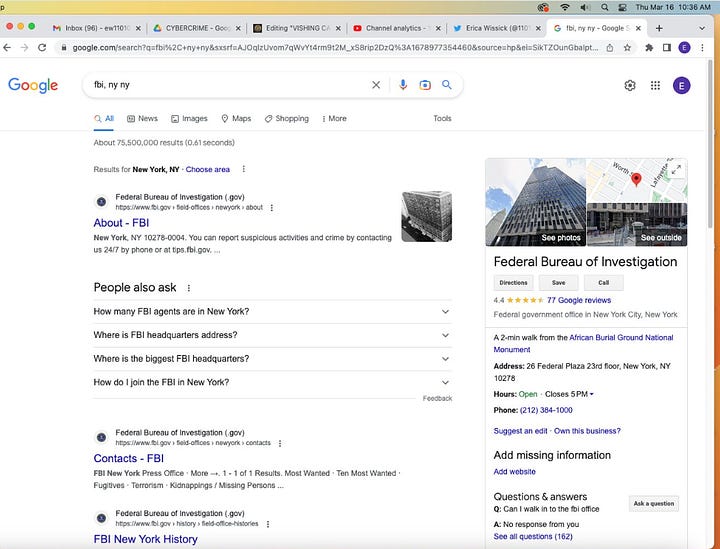Screen dimensions: 720x549
Task: Open 77 Google reviews link
Action: [x=579, y=300]
